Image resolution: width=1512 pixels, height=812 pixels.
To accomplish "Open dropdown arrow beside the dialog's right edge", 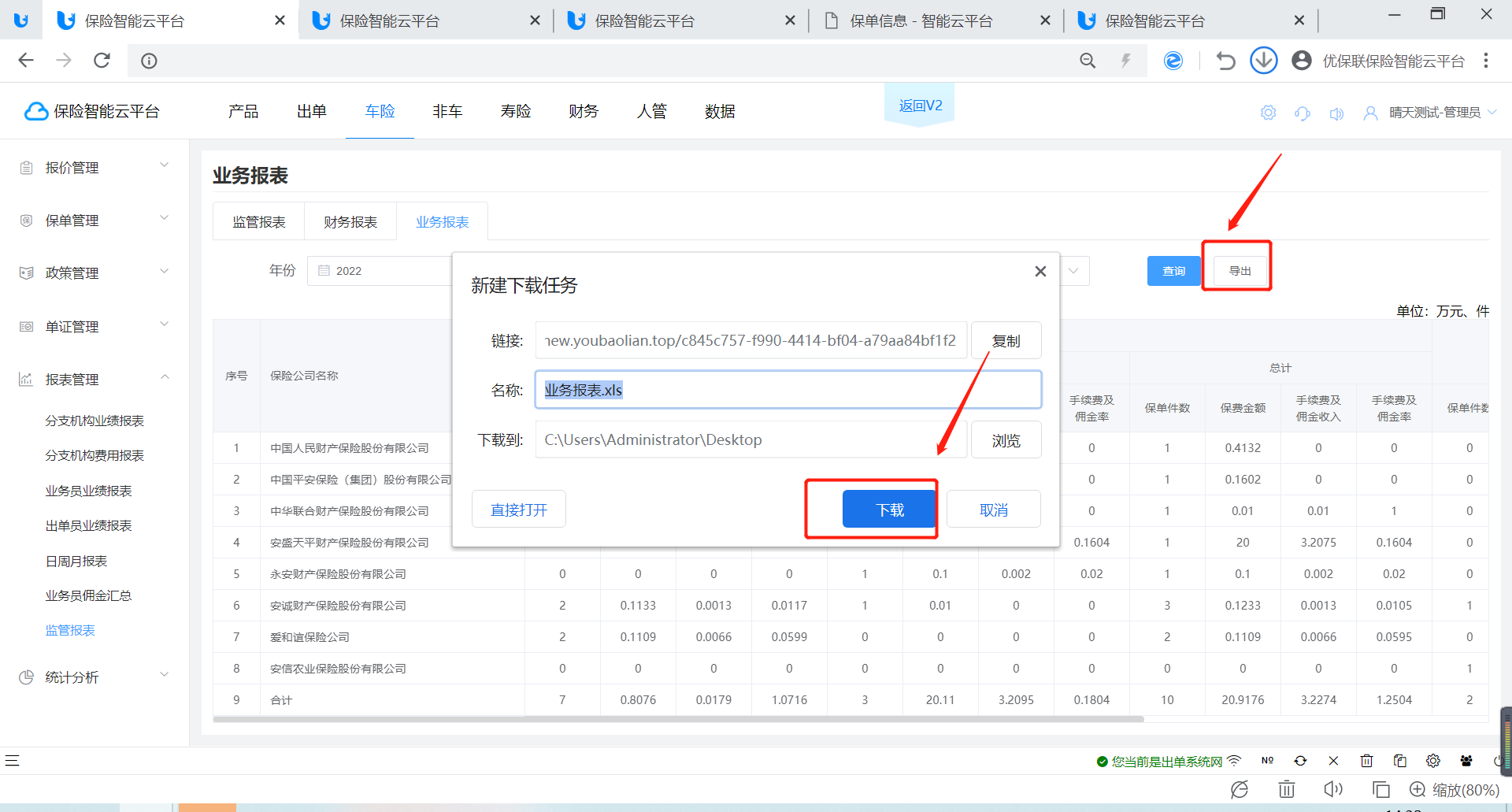I will point(1073,271).
